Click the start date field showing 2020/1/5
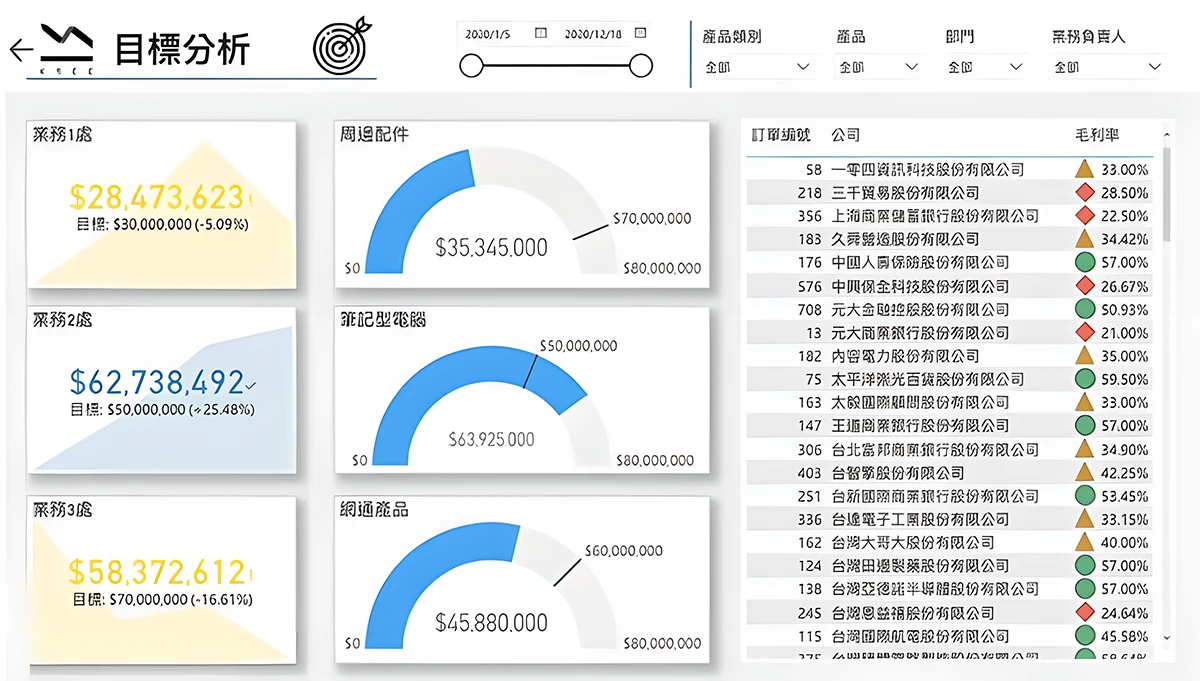This screenshot has height=681, width=1200. (x=488, y=33)
